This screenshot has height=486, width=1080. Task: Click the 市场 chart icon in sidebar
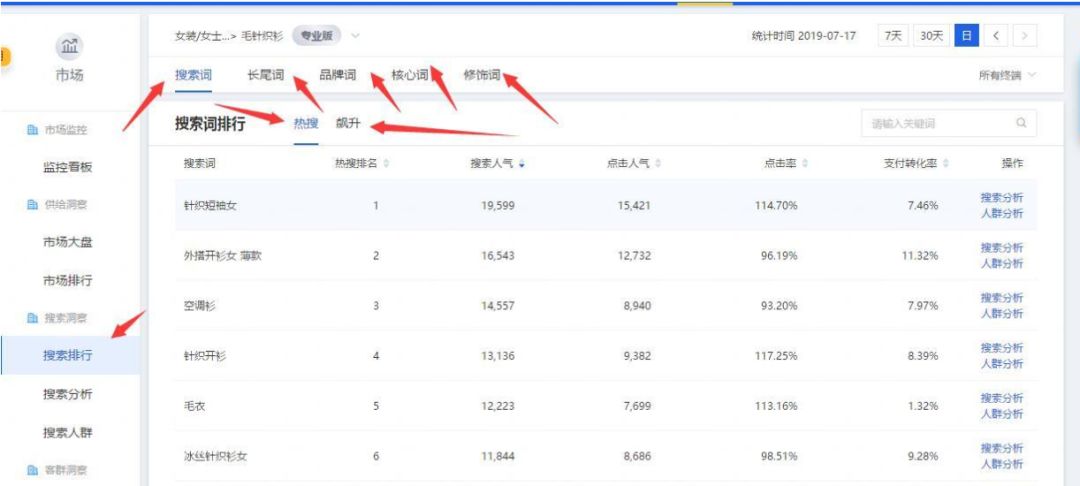tap(69, 46)
